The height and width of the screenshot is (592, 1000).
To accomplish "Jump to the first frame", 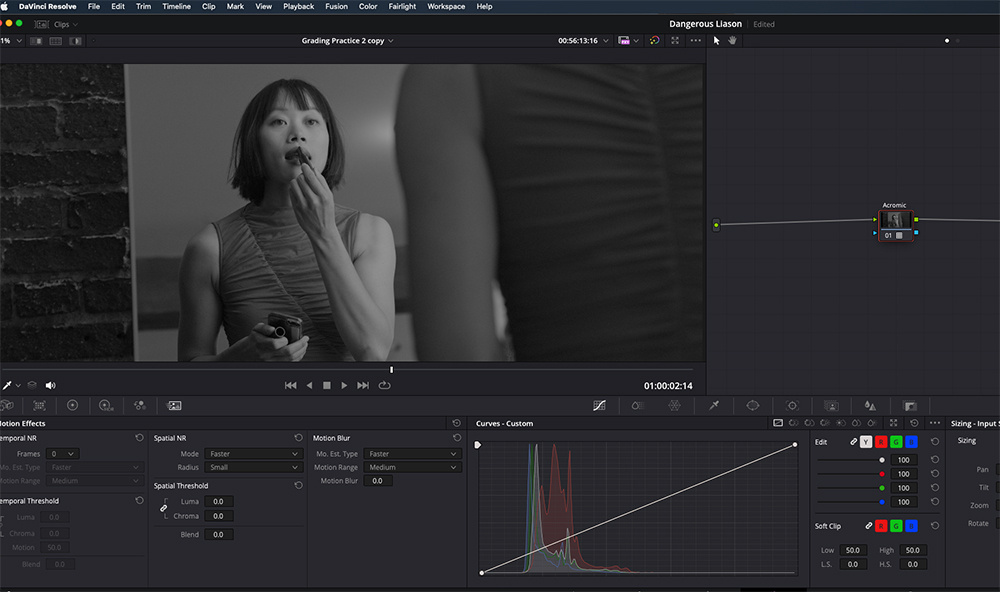I will 291,385.
